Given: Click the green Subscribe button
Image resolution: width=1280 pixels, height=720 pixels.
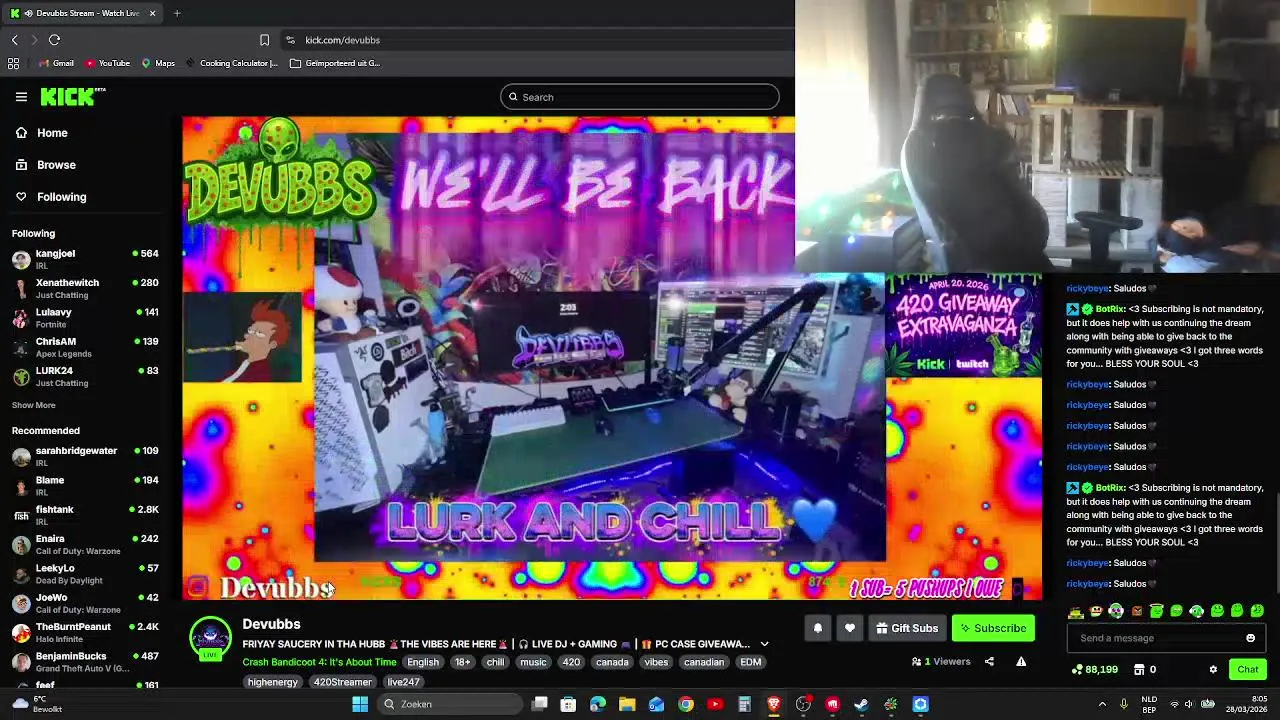Looking at the screenshot, I should [x=993, y=628].
